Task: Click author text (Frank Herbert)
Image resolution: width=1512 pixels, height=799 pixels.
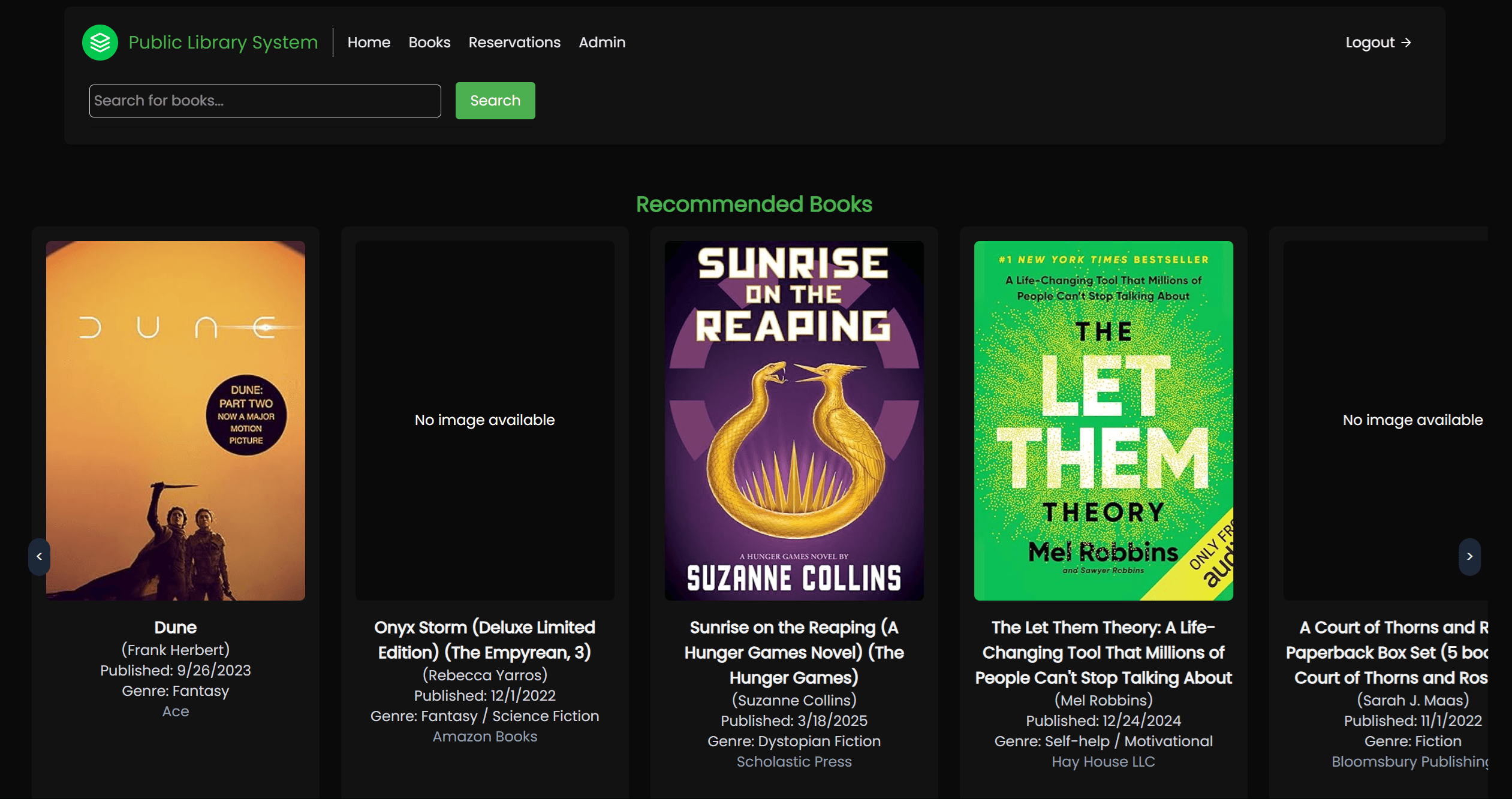Action: [176, 650]
